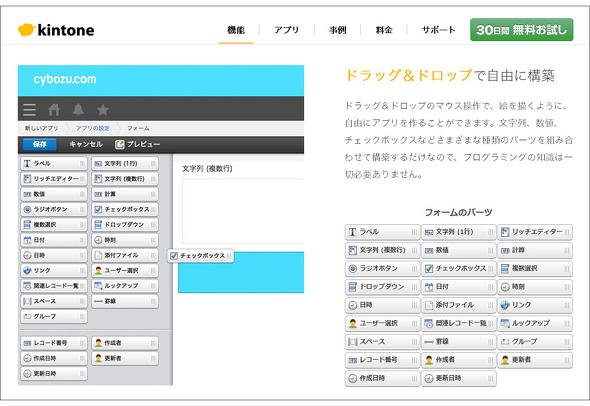This screenshot has height=406, width=590.
Task: Pick ドロップダウン in the editor's left palette
Action: [125, 225]
